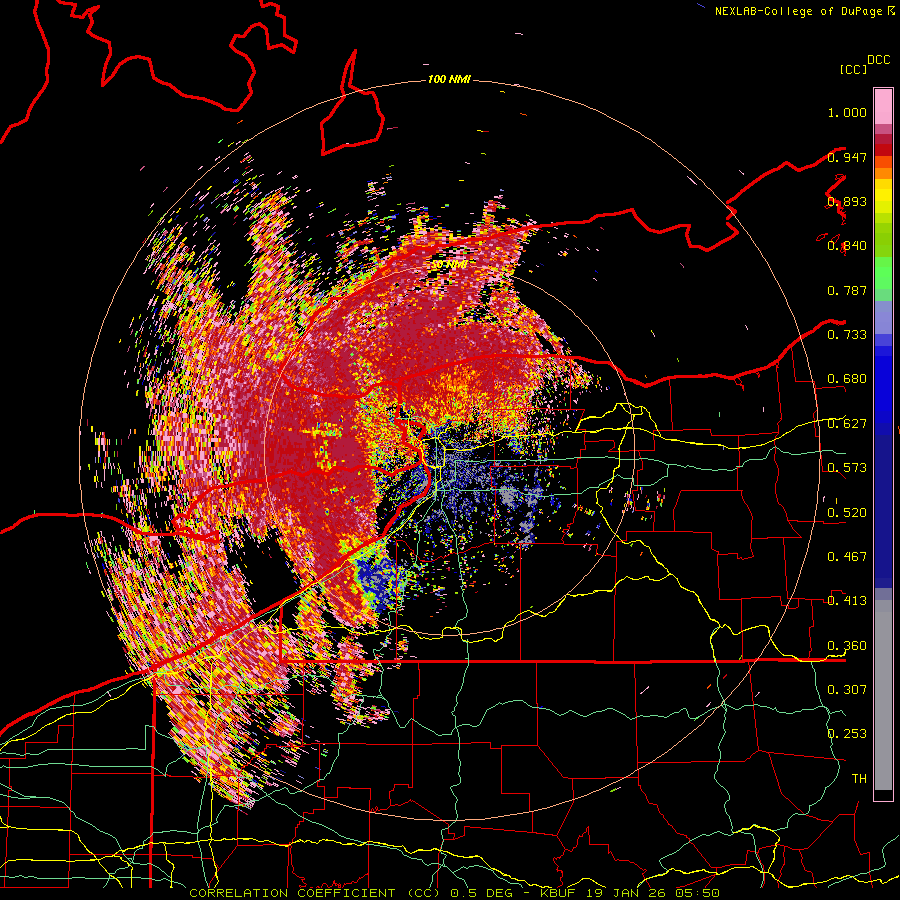Click the 50 NMI range ring label

(x=448, y=265)
